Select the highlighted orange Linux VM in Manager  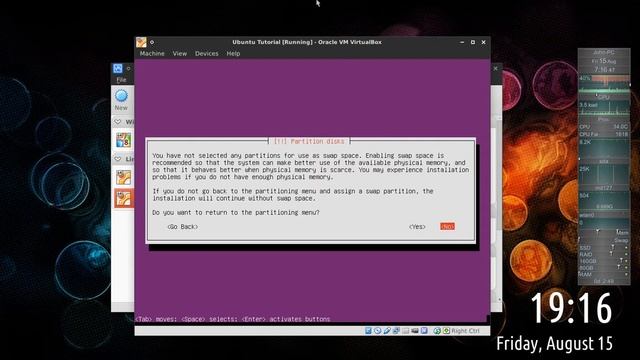[x=124, y=198]
